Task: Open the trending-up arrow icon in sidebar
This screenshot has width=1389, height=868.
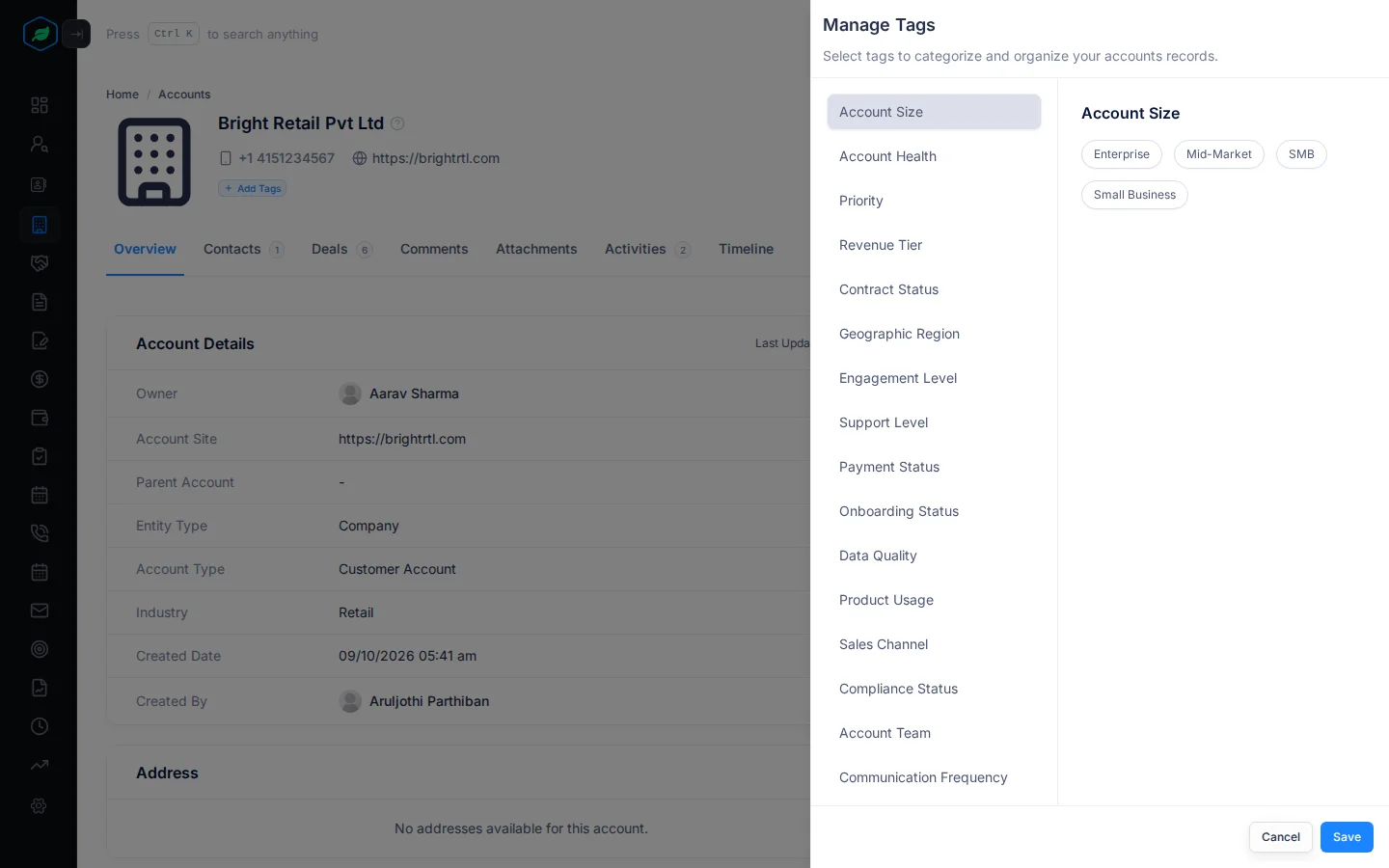Action: click(x=40, y=765)
